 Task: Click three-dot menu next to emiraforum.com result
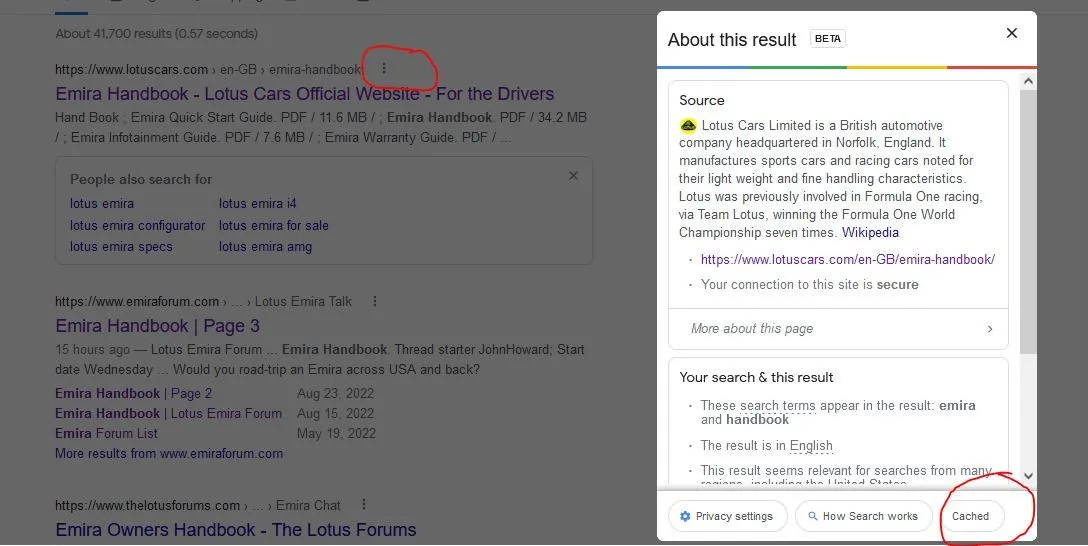click(375, 301)
